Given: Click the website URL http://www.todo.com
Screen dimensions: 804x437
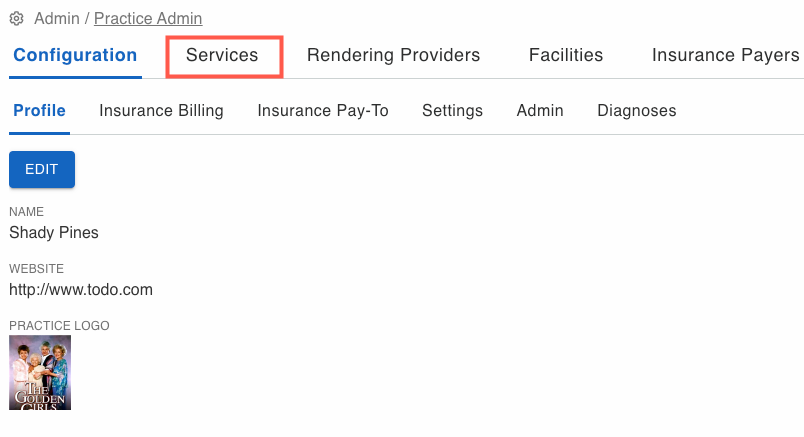Looking at the screenshot, I should tap(81, 290).
